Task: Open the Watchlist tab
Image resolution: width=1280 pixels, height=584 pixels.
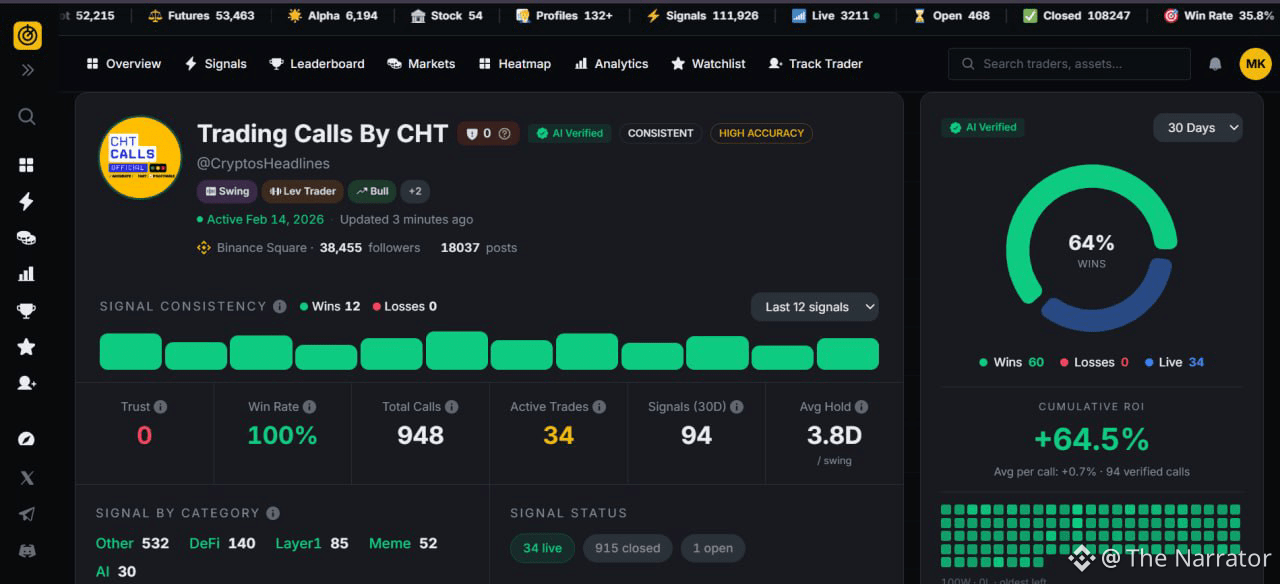Action: tap(708, 64)
